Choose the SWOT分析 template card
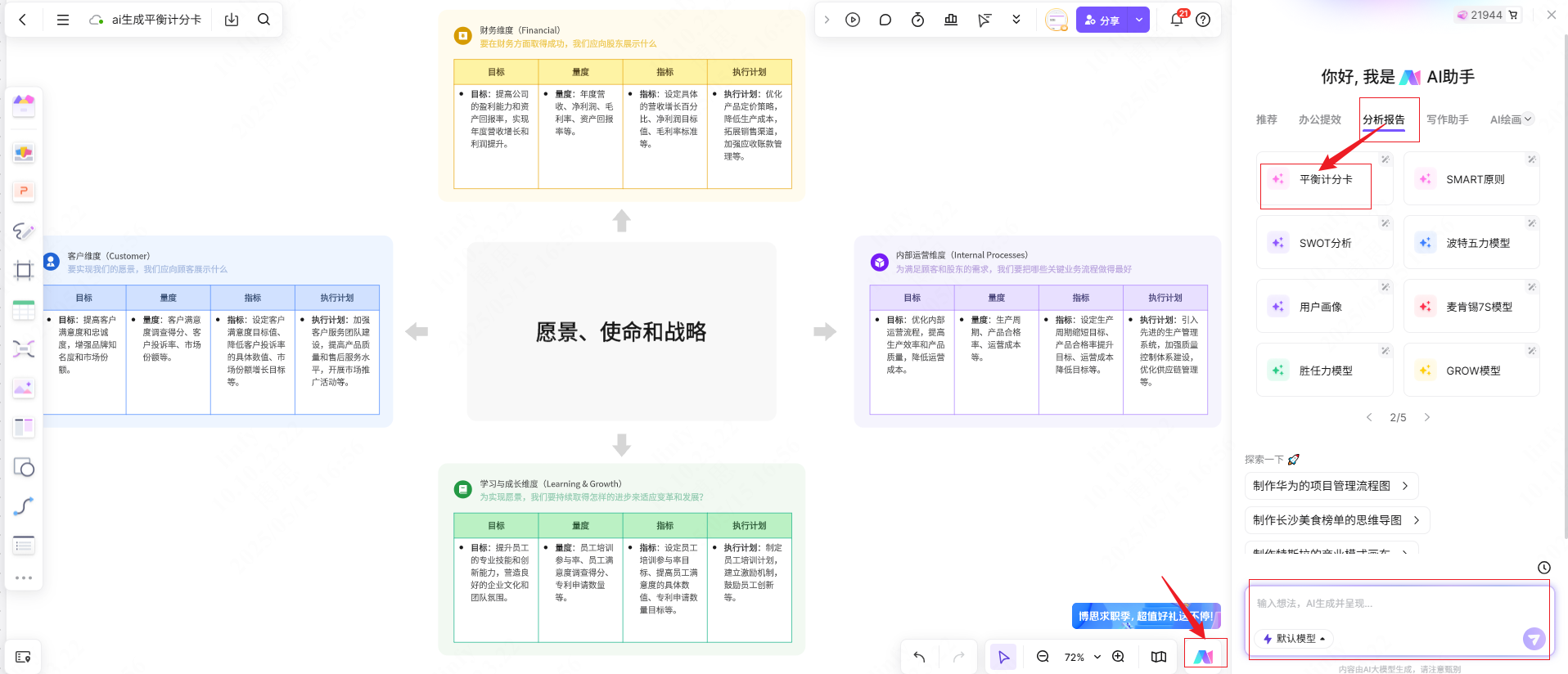Screen dimensions: 1568x674 pos(1325,243)
